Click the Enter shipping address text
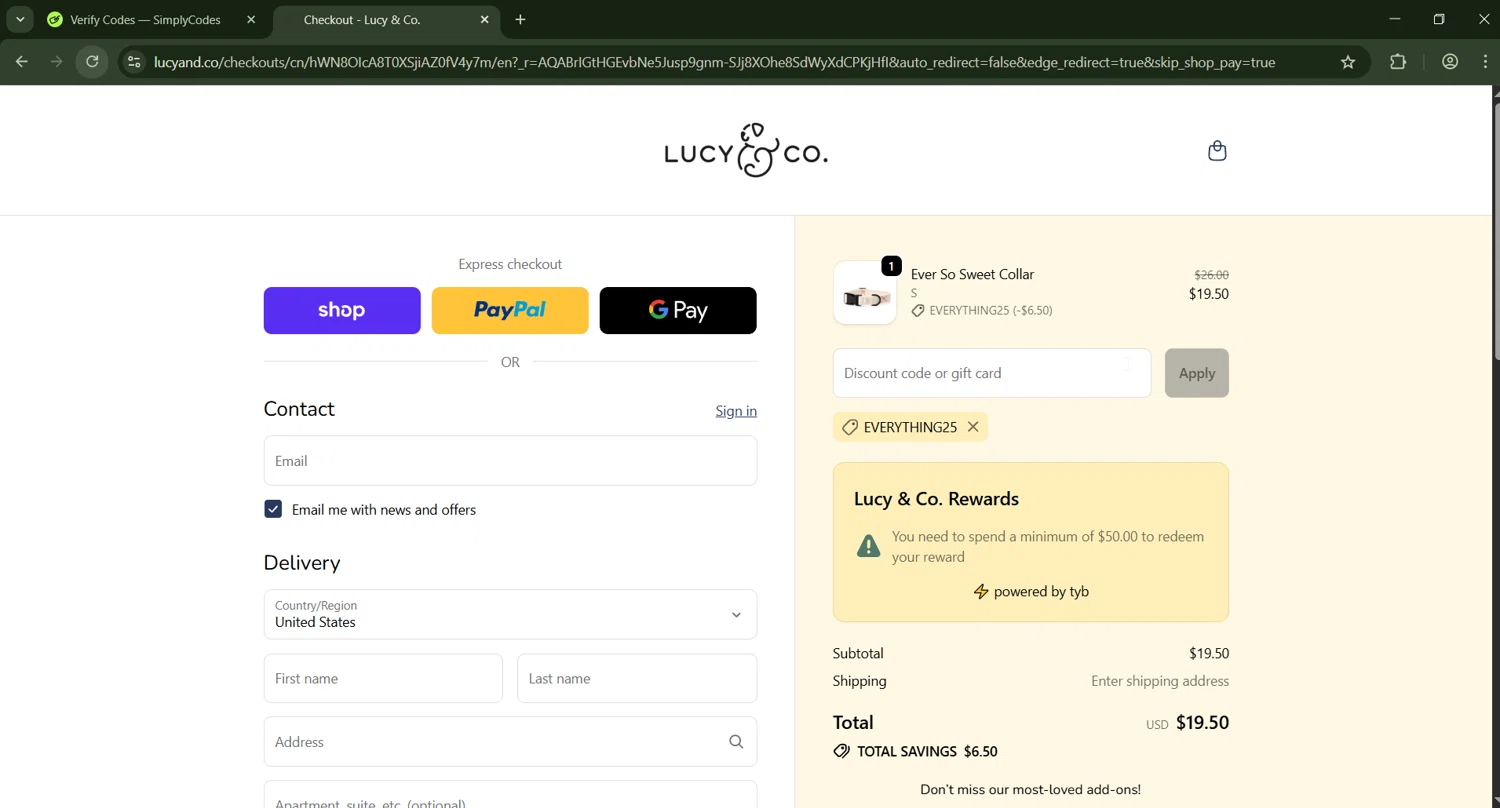Viewport: 1500px width, 808px height. click(1160, 681)
